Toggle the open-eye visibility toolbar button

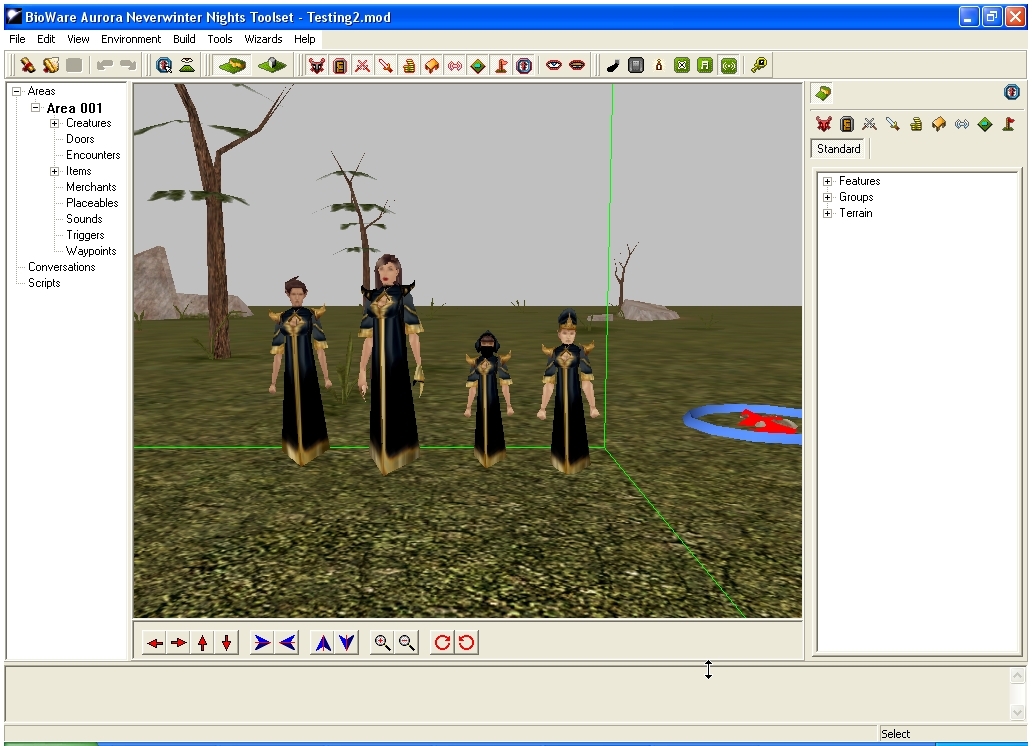[553, 65]
